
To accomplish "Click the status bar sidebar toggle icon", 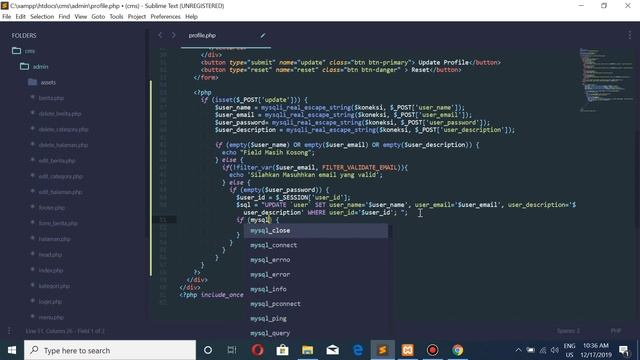I will point(9,331).
